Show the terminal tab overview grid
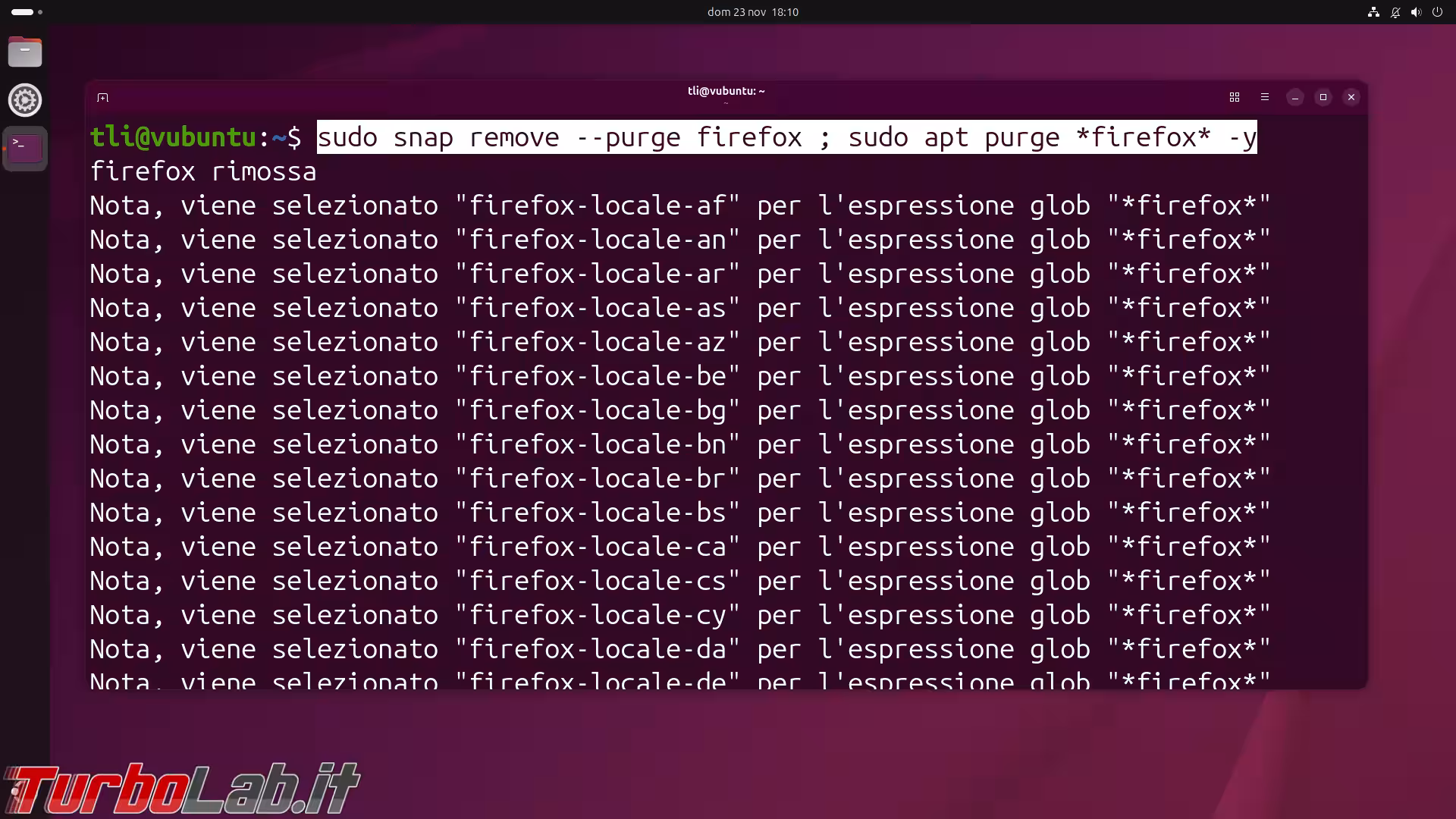The image size is (1456, 819). (x=1234, y=97)
